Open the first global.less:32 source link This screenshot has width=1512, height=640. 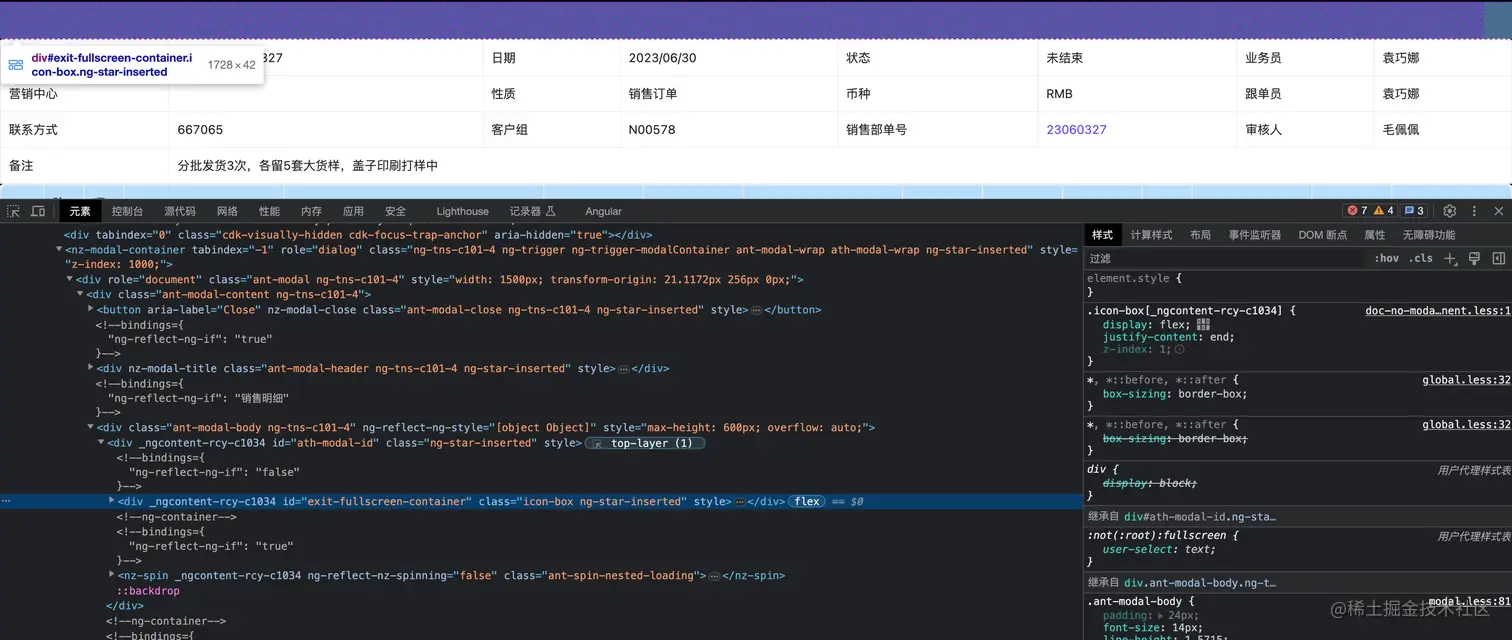click(1467, 380)
